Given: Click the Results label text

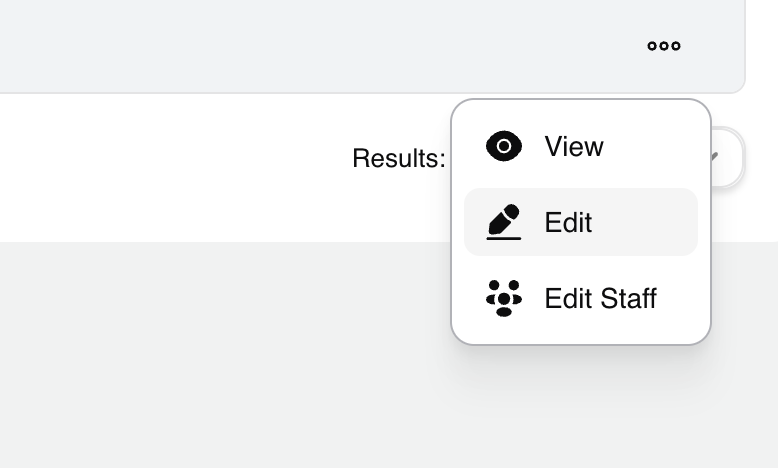Looking at the screenshot, I should tap(398, 158).
